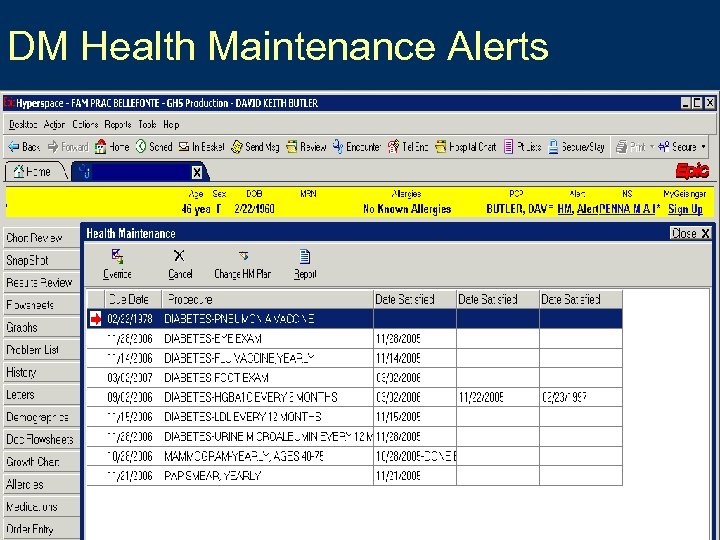Open SnapShot activity
720x540 pixels.
point(41,260)
